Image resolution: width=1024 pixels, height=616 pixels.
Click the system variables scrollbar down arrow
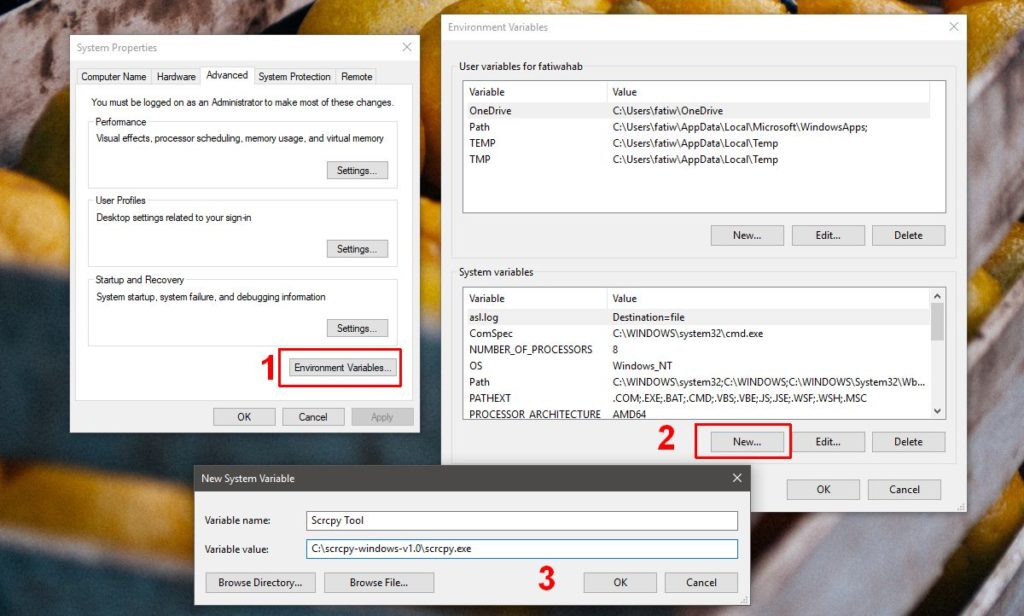click(x=937, y=411)
